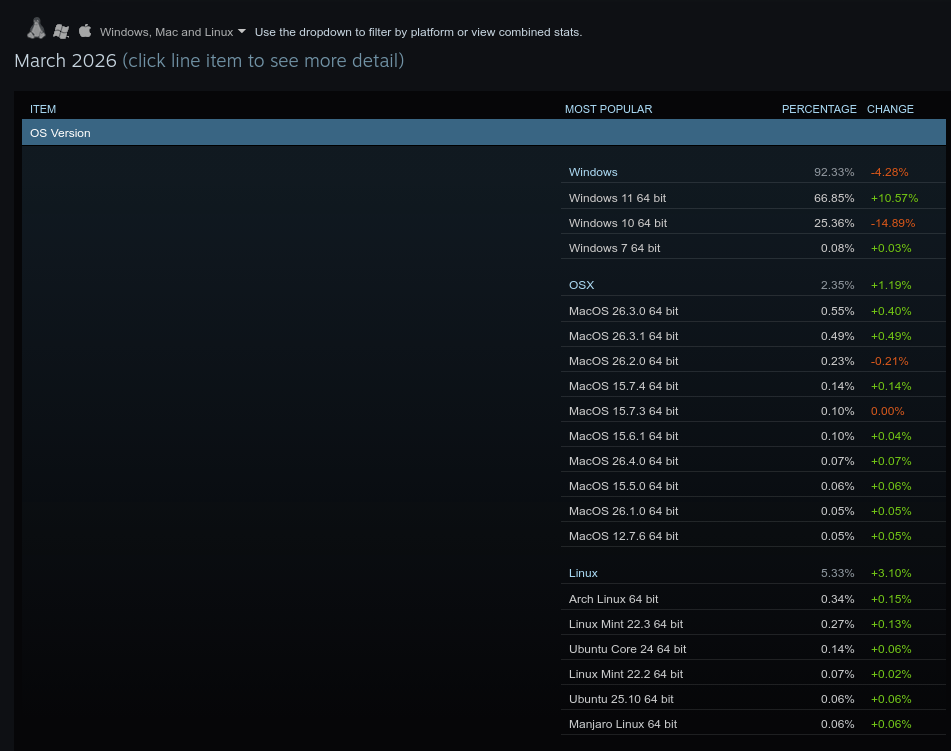Viewport: 951px width, 751px height.
Task: Click the Windows 7 64 bit entry
Action: [x=614, y=248]
